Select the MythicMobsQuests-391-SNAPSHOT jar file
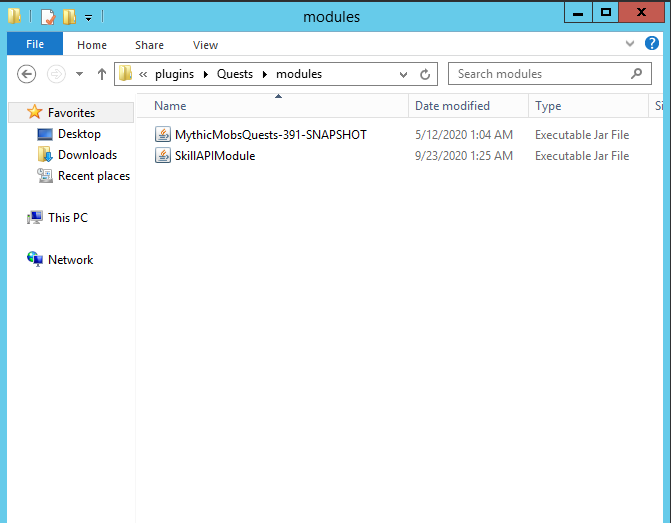671x523 pixels. pyautogui.click(x=270, y=134)
